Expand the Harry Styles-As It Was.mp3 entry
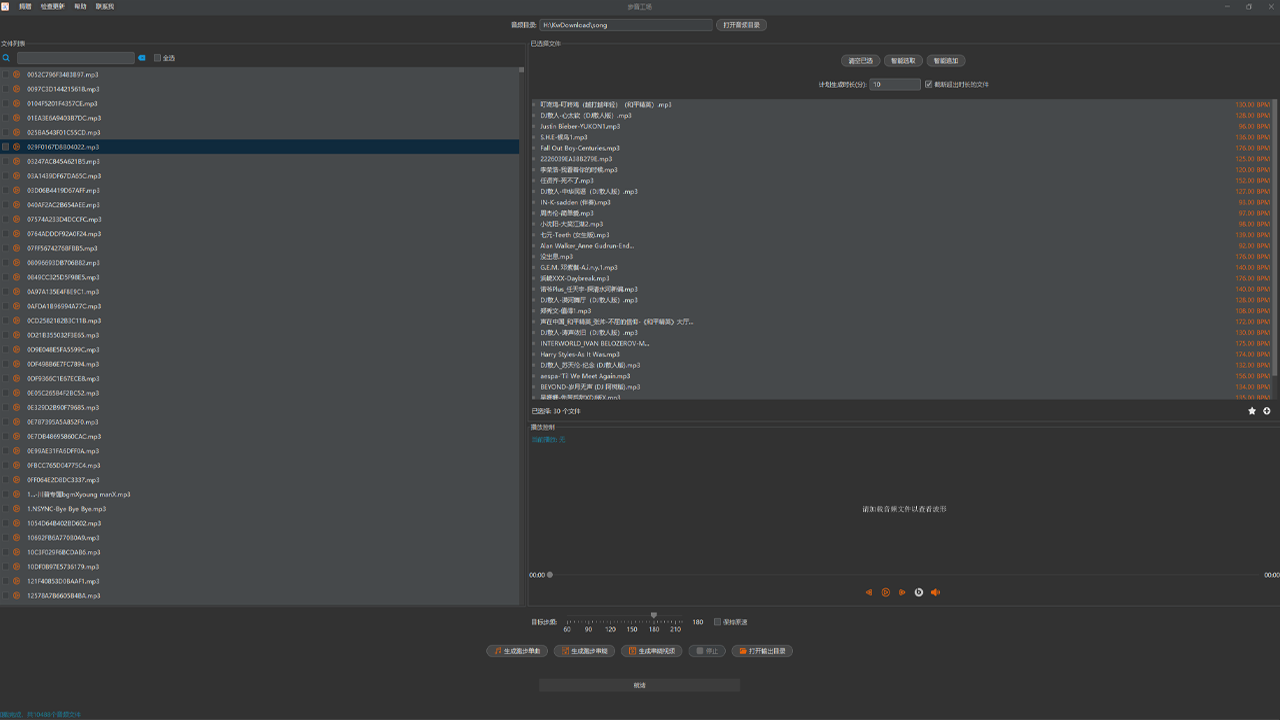This screenshot has width=1280, height=720. pos(534,354)
